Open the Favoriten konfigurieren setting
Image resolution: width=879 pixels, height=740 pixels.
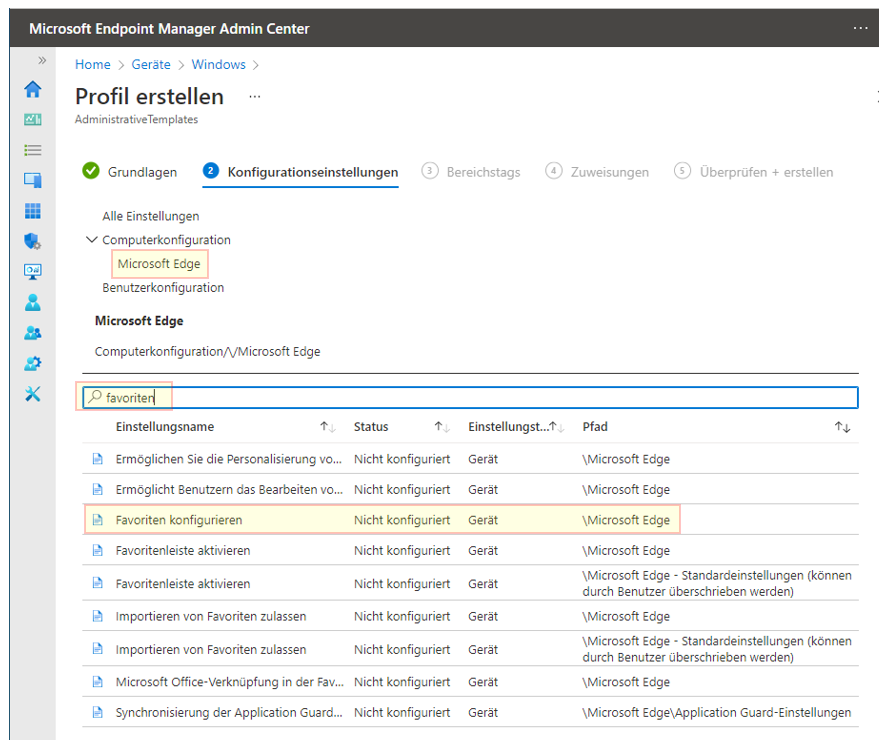point(179,520)
